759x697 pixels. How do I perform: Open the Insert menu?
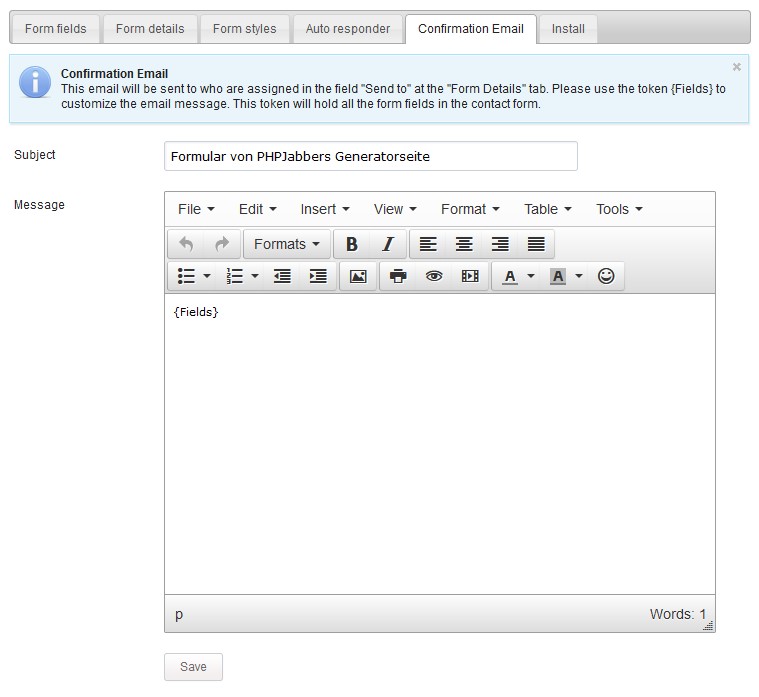pyautogui.click(x=325, y=209)
